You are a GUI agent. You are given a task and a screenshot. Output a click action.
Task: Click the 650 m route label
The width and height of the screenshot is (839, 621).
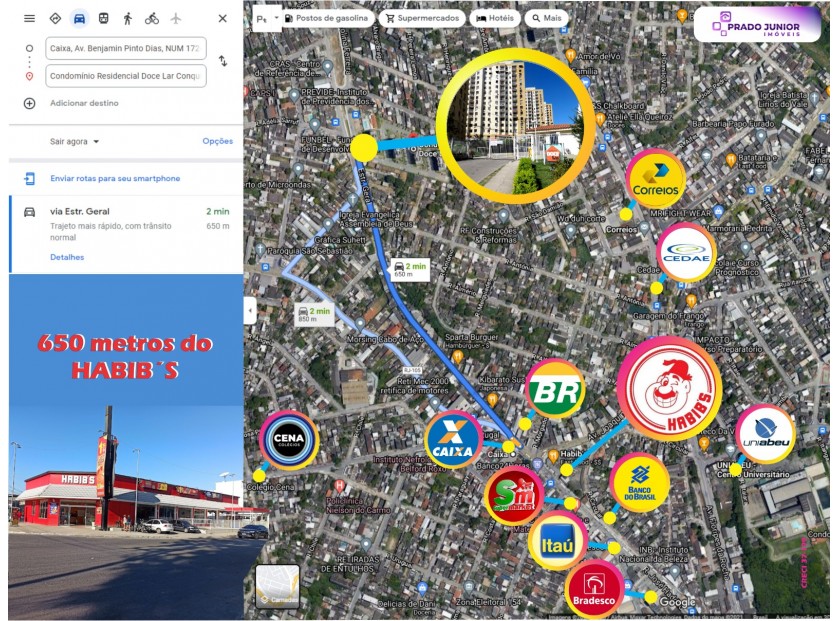[x=410, y=269]
